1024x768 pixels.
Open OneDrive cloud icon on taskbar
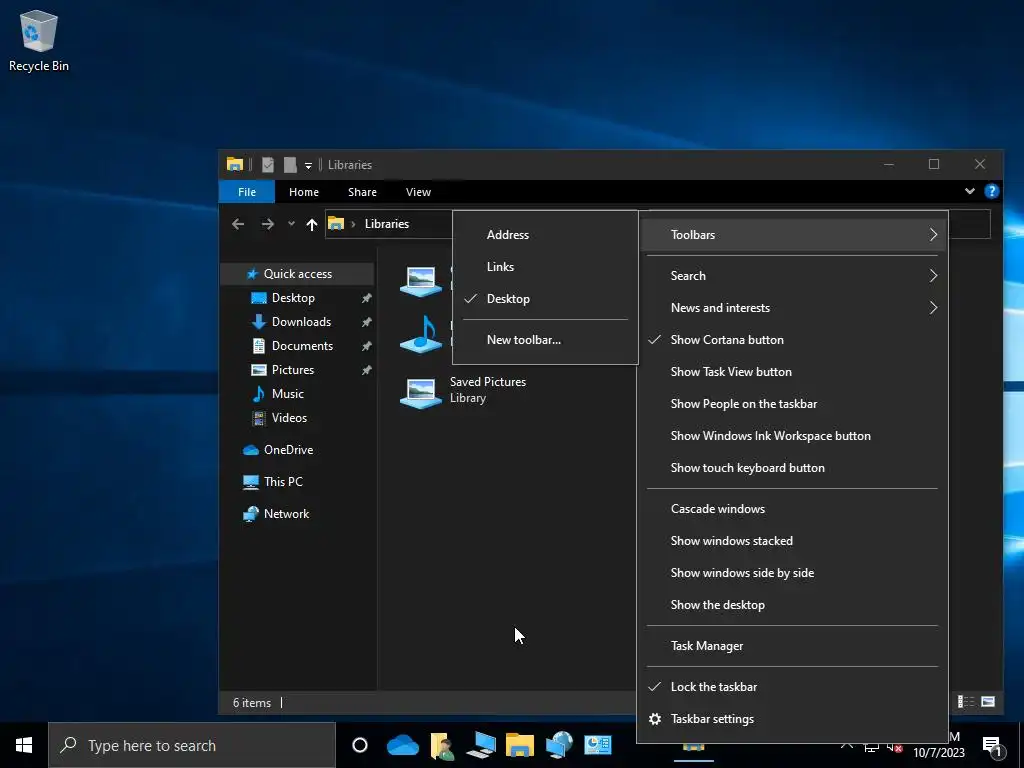pyautogui.click(x=402, y=745)
